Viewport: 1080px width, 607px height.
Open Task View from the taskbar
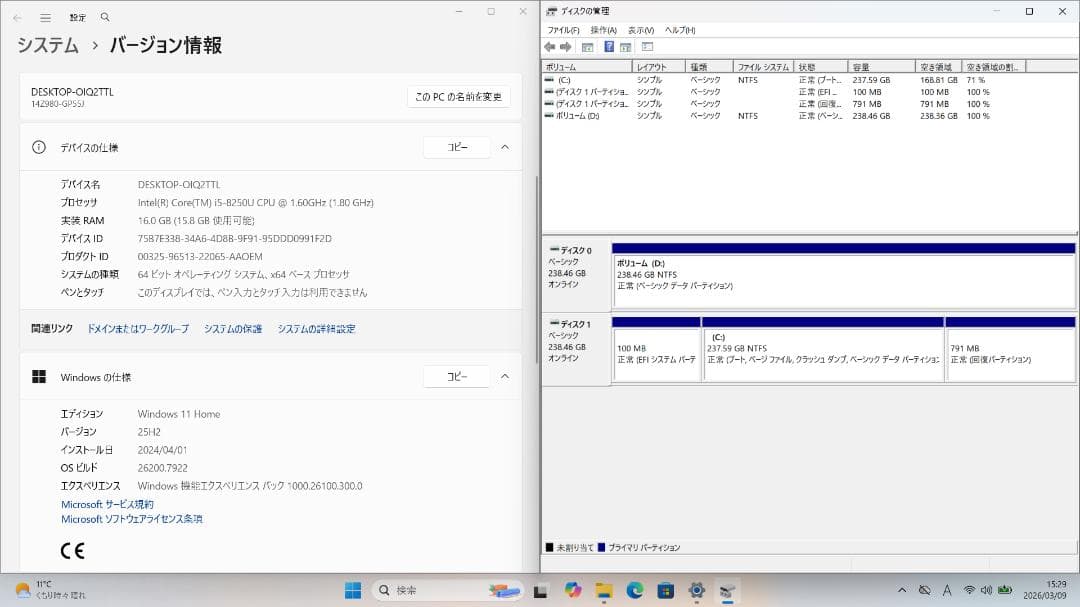tap(541, 590)
